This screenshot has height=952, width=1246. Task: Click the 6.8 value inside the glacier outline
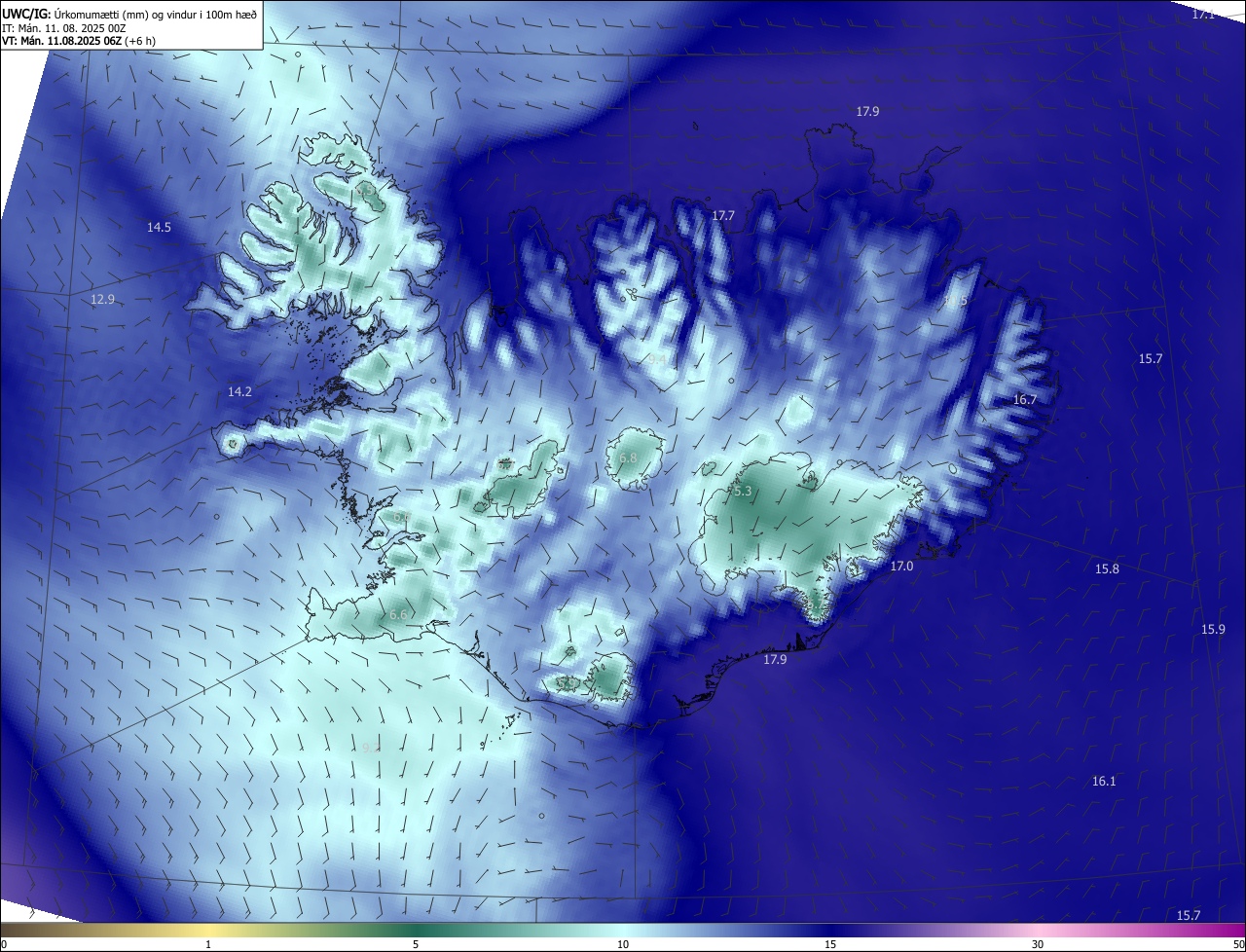pos(628,458)
